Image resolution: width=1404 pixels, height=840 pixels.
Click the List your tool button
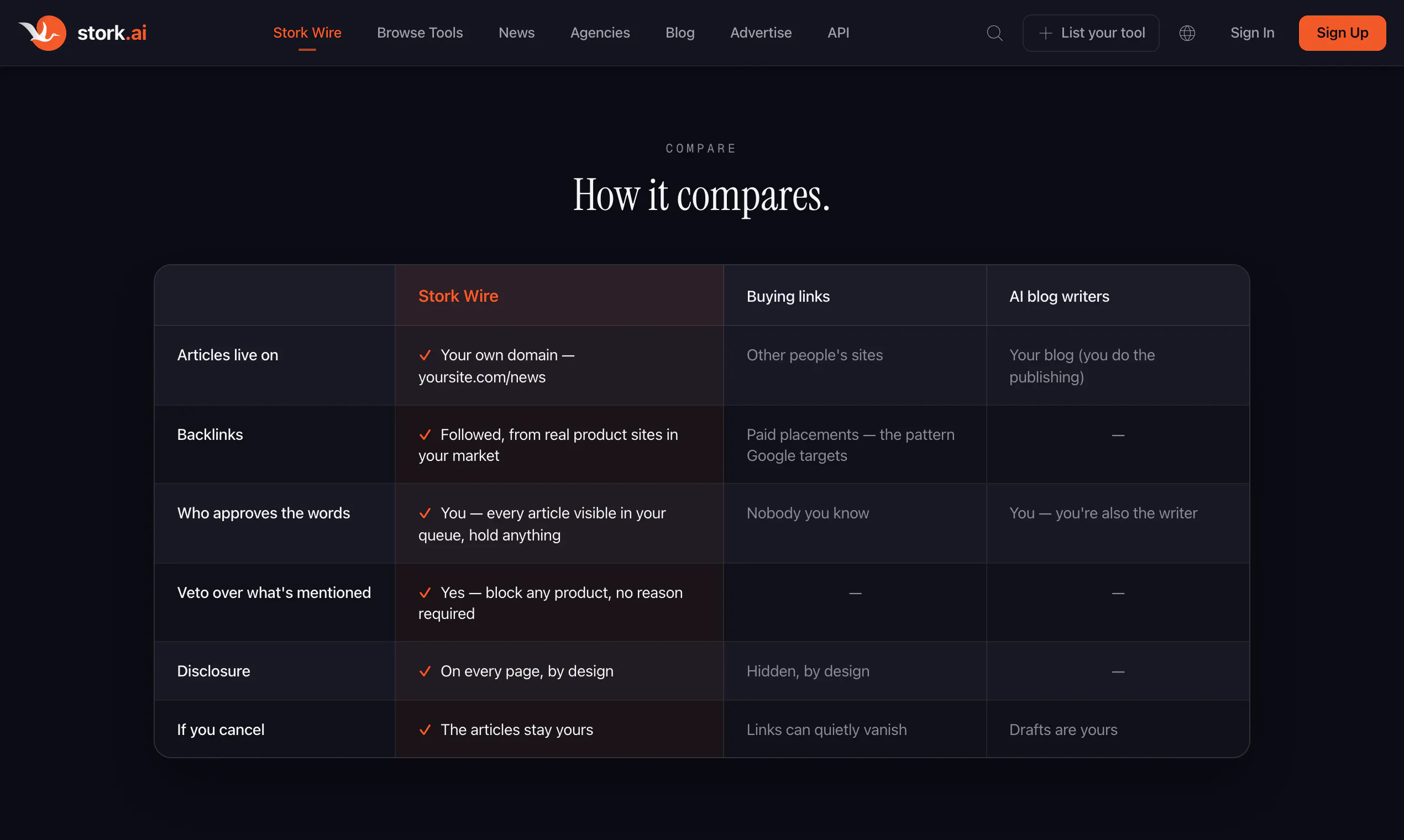pos(1091,33)
